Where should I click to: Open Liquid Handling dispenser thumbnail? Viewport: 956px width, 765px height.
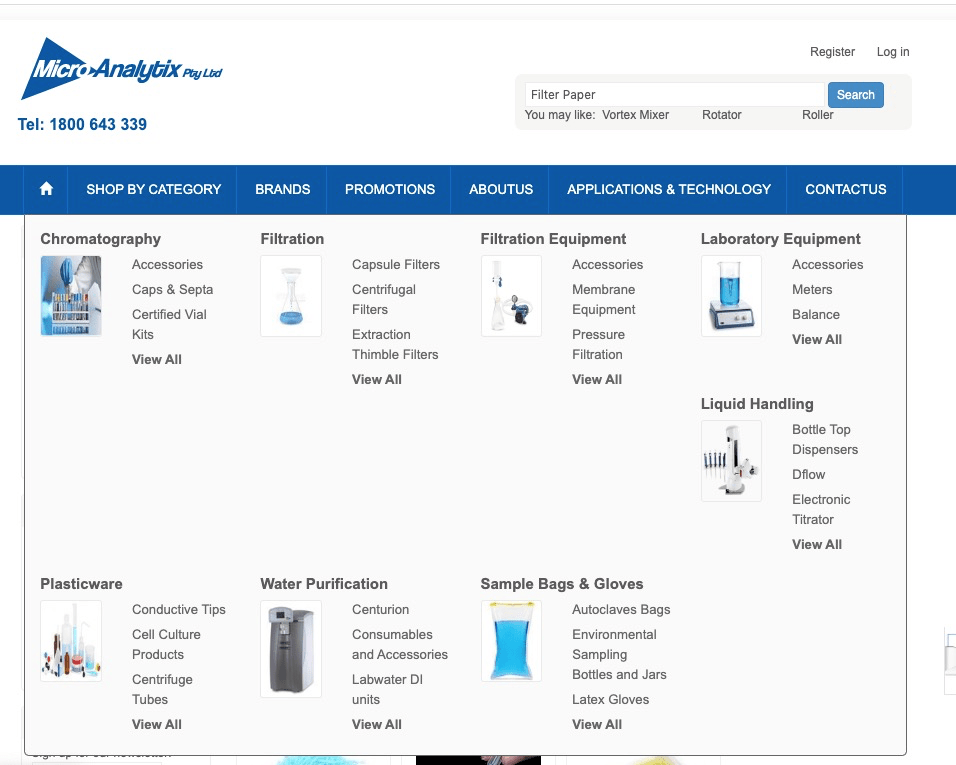click(731, 461)
